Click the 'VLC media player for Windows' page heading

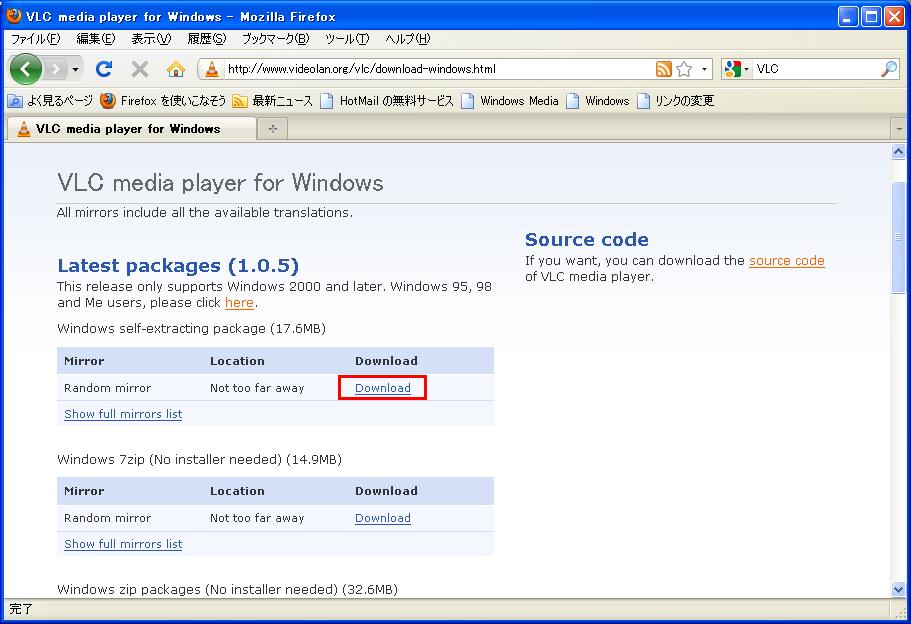(220, 183)
